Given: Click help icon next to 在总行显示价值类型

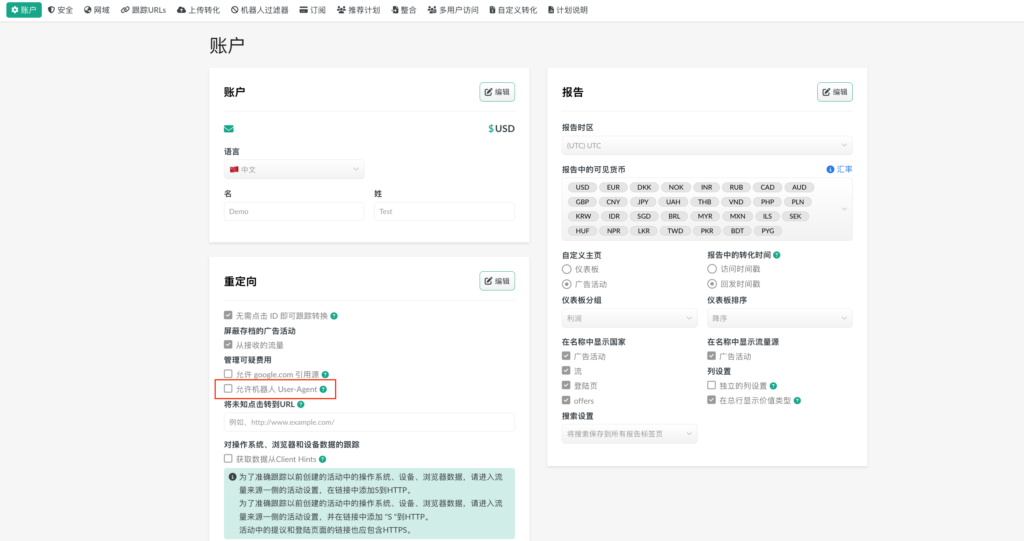Looking at the screenshot, I should 797,401.
